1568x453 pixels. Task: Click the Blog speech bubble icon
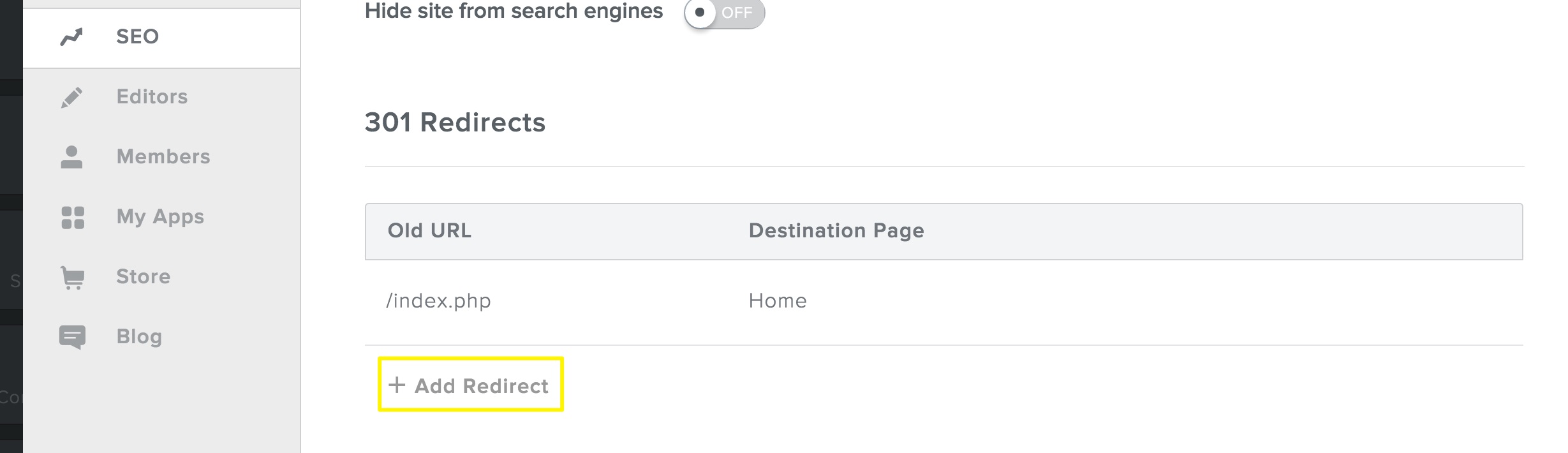pos(72,337)
